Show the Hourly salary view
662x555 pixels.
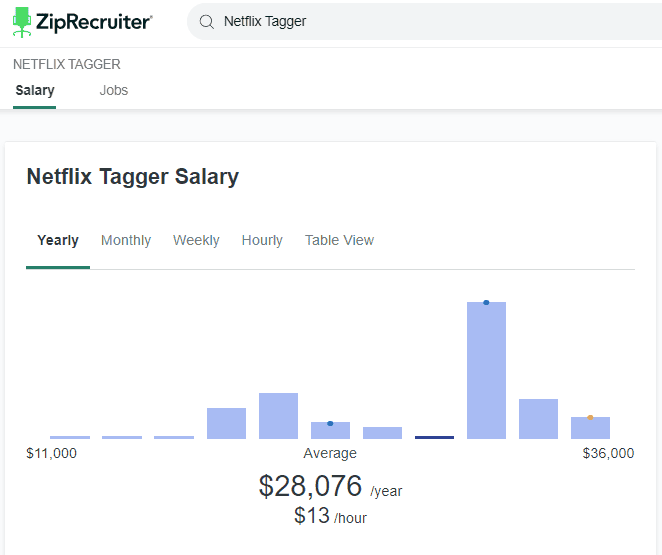pos(262,240)
